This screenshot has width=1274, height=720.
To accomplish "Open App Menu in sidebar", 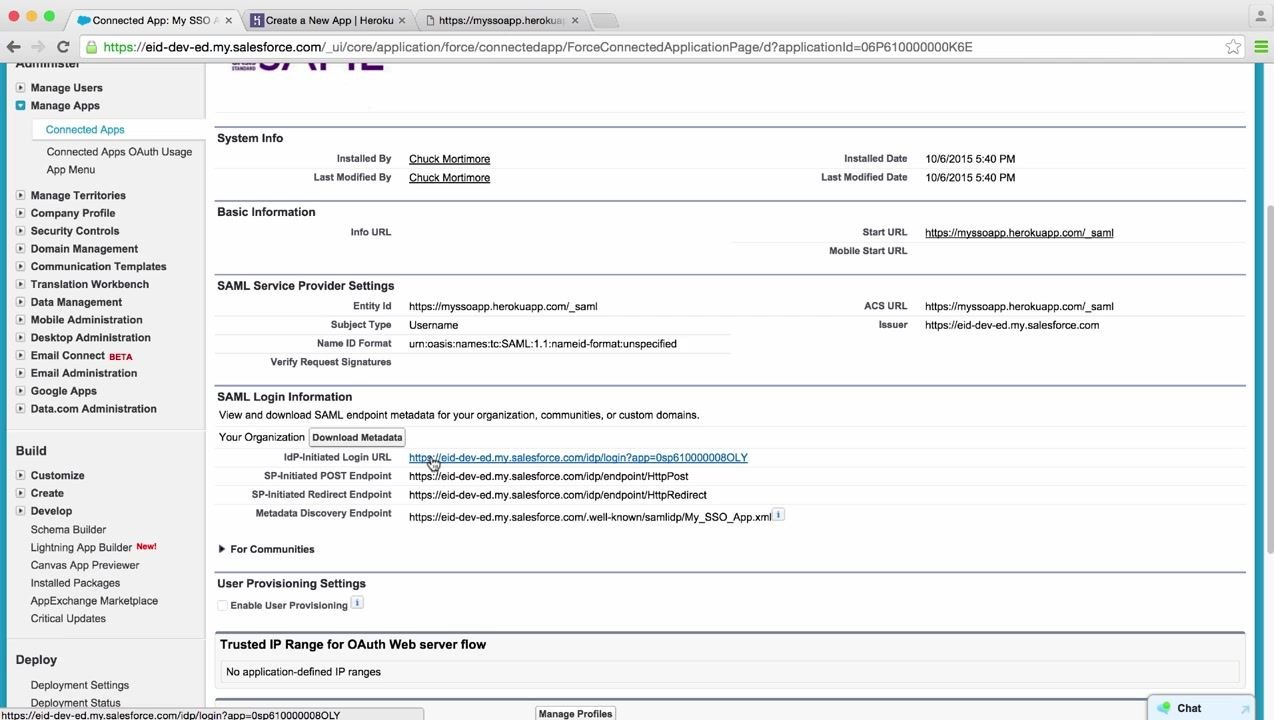I will pos(71,170).
